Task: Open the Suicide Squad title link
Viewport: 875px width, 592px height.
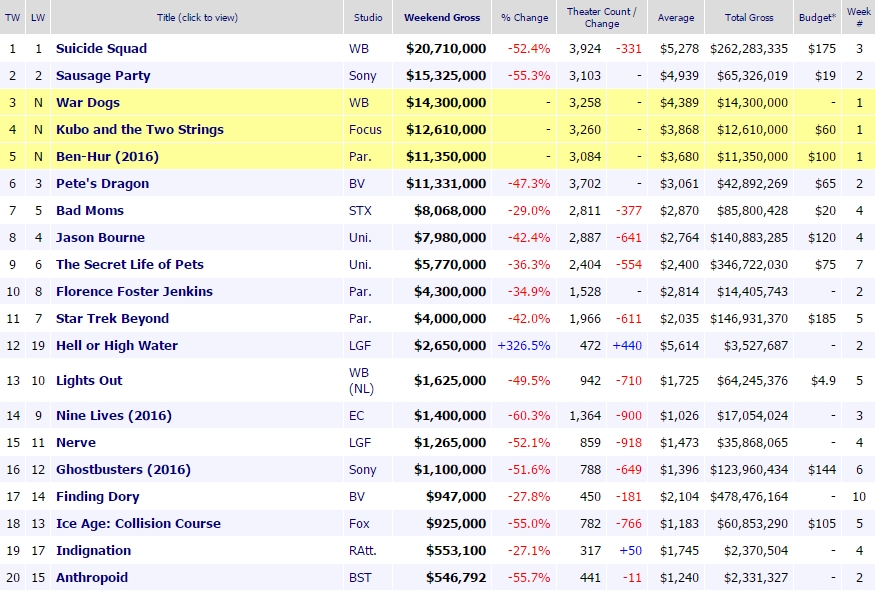Action: point(102,49)
